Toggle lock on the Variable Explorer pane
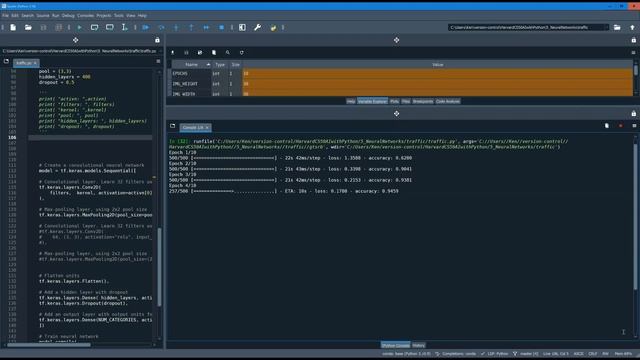 pos(633,40)
